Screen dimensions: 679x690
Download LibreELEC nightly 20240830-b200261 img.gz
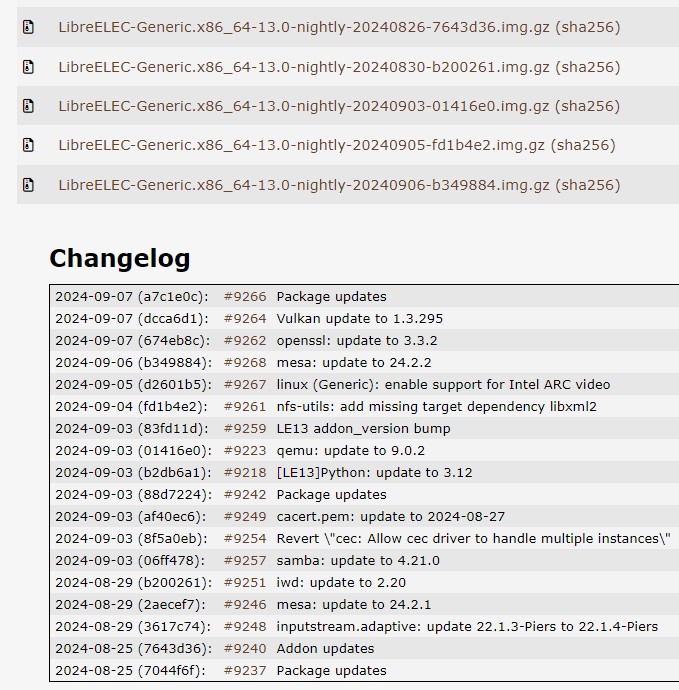pyautogui.click(x=303, y=67)
